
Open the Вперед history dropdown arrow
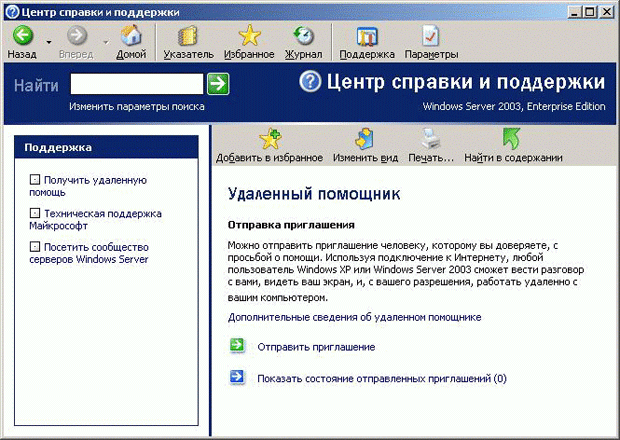click(106, 42)
